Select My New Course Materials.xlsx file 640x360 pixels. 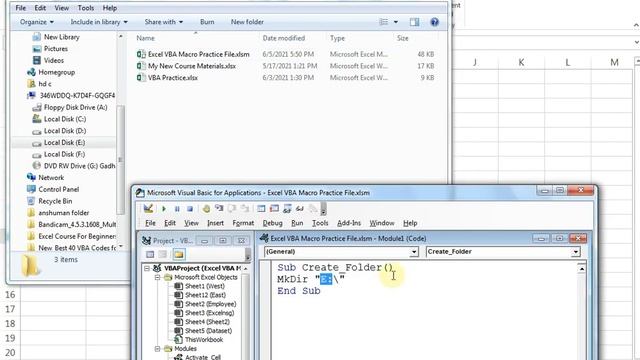[192, 66]
